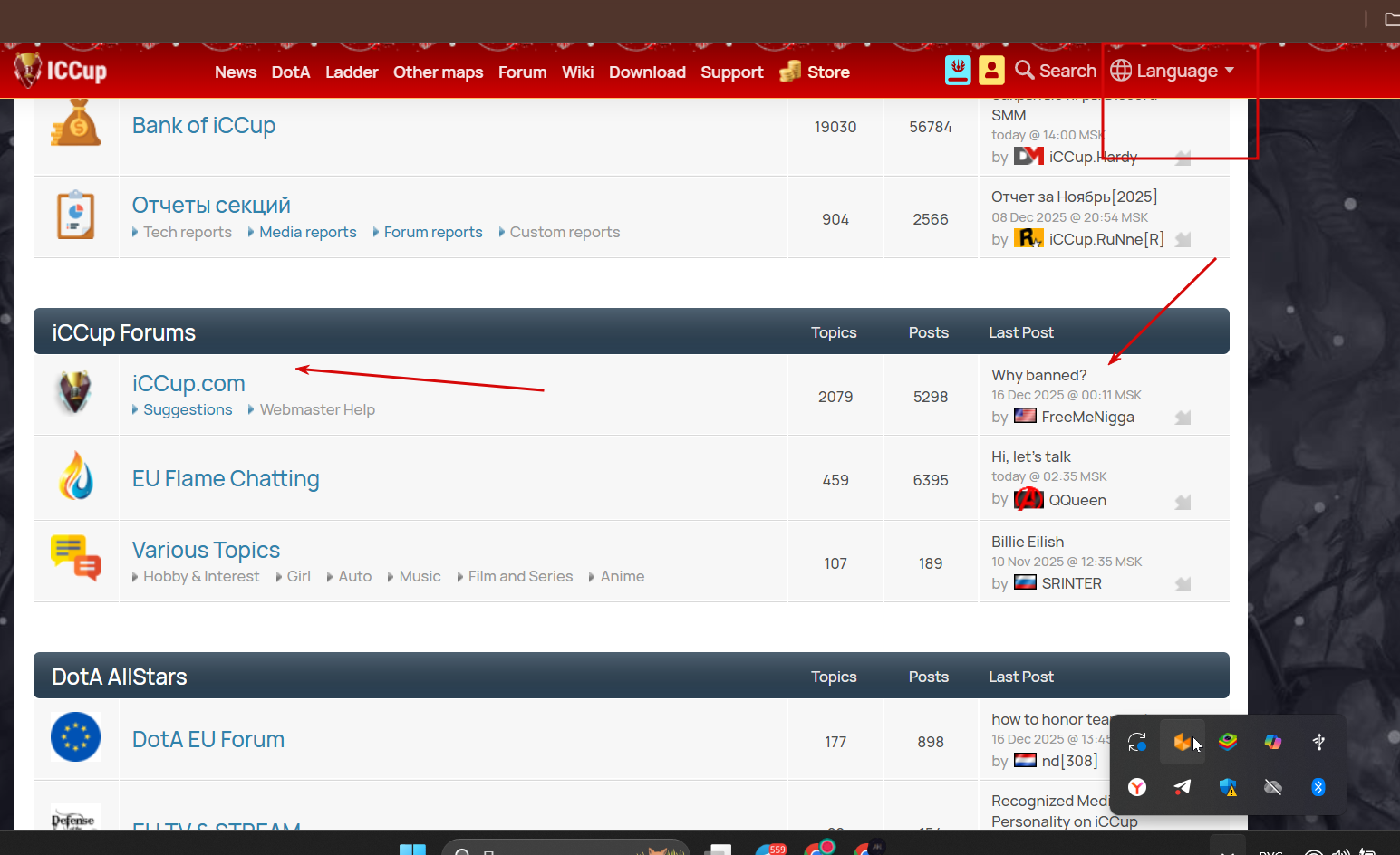
Task: Open the Support menu item
Action: pyautogui.click(x=731, y=72)
